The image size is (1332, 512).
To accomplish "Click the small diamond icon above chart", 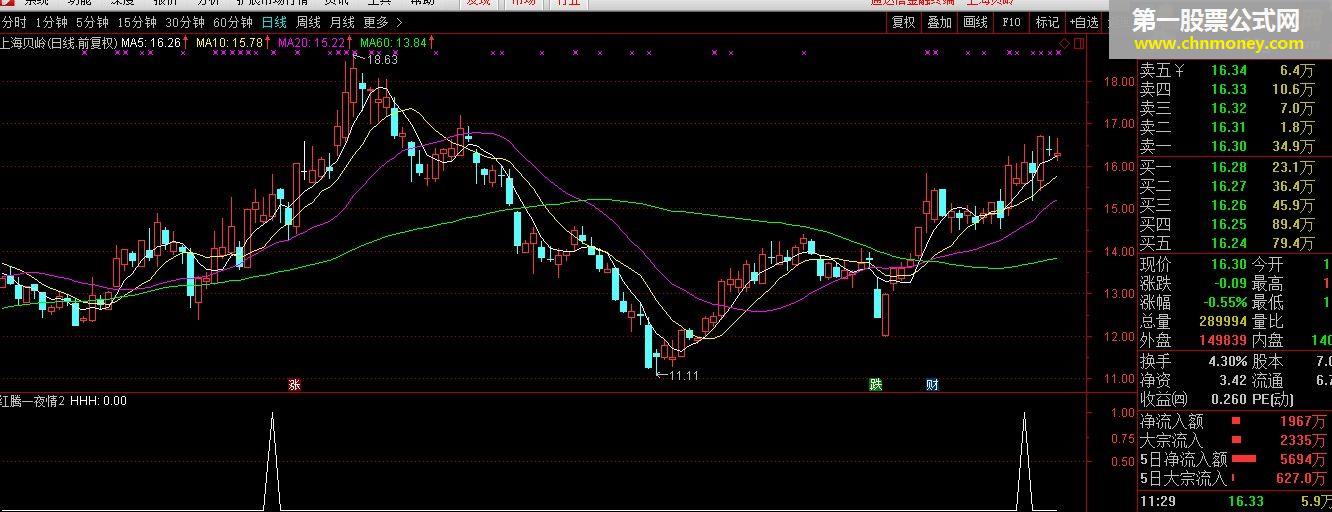I will (x=1066, y=43).
